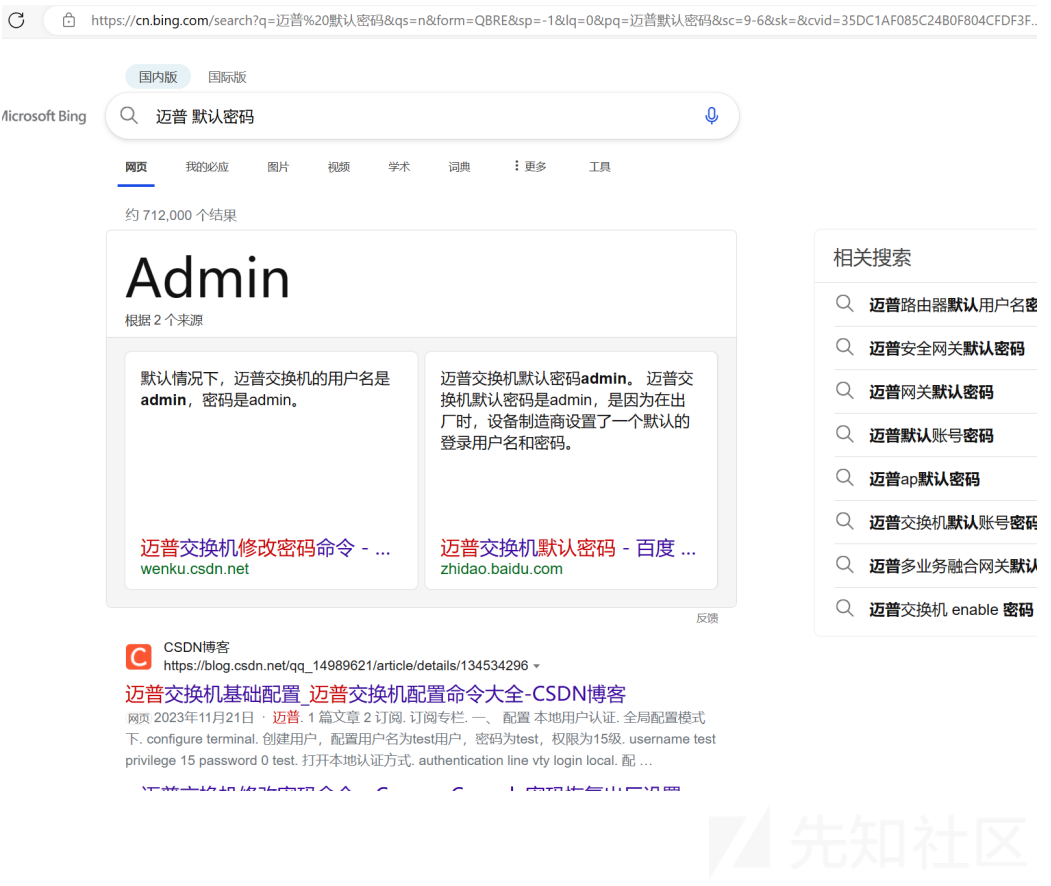Open the 我的必应 tab
Screen dimensions: 1051x886
point(207,167)
